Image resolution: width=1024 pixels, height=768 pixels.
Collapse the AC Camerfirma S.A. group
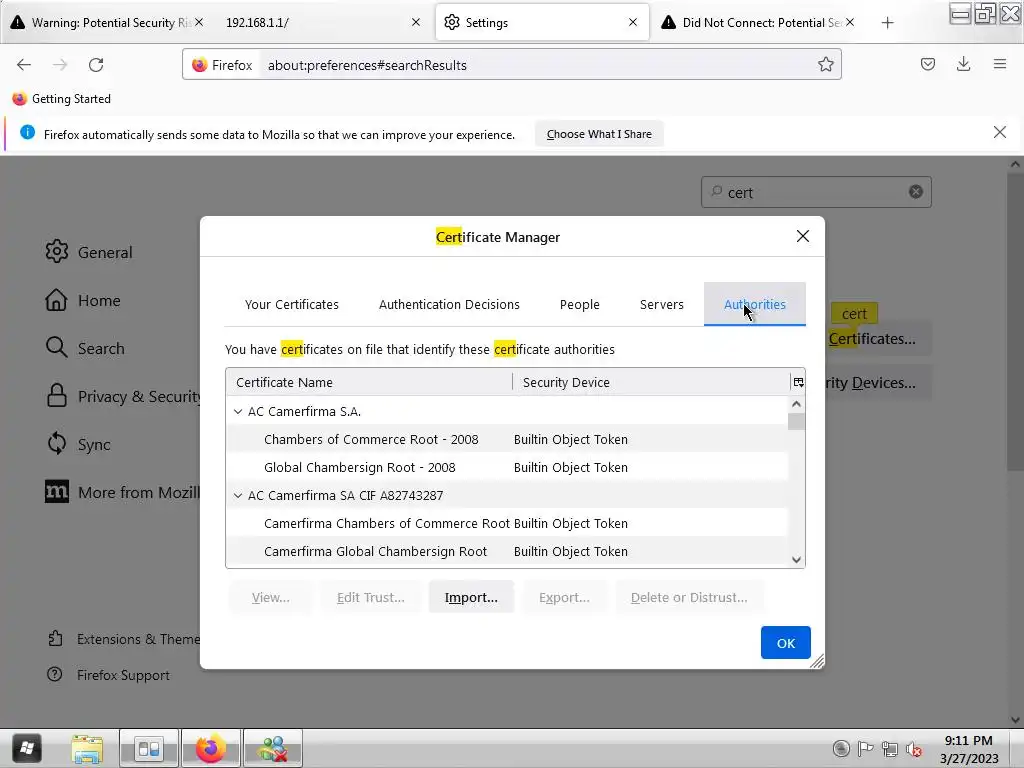[238, 411]
